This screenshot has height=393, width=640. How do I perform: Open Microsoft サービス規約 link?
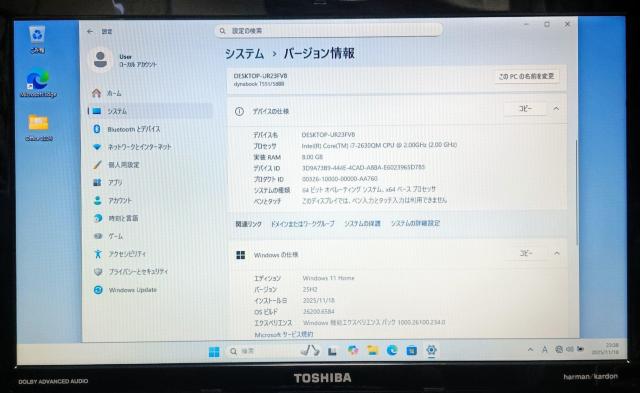[284, 334]
